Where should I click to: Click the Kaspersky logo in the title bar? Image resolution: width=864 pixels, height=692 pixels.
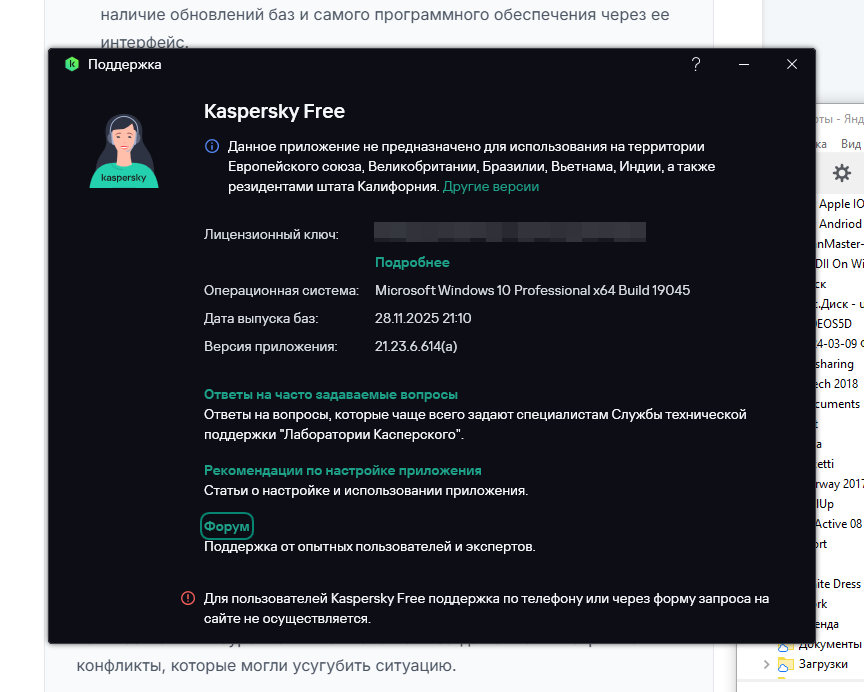click(72, 64)
